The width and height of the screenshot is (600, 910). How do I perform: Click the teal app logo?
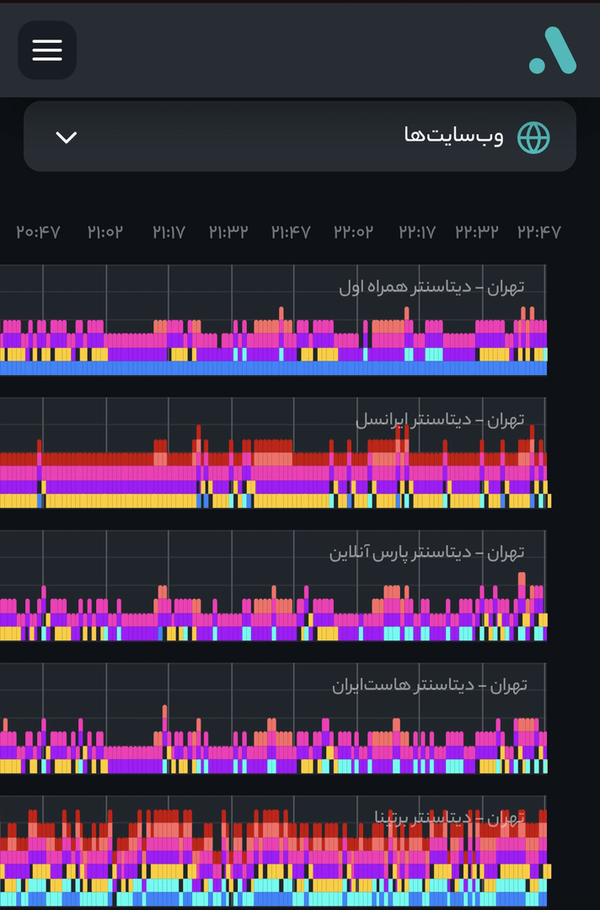(x=552, y=50)
